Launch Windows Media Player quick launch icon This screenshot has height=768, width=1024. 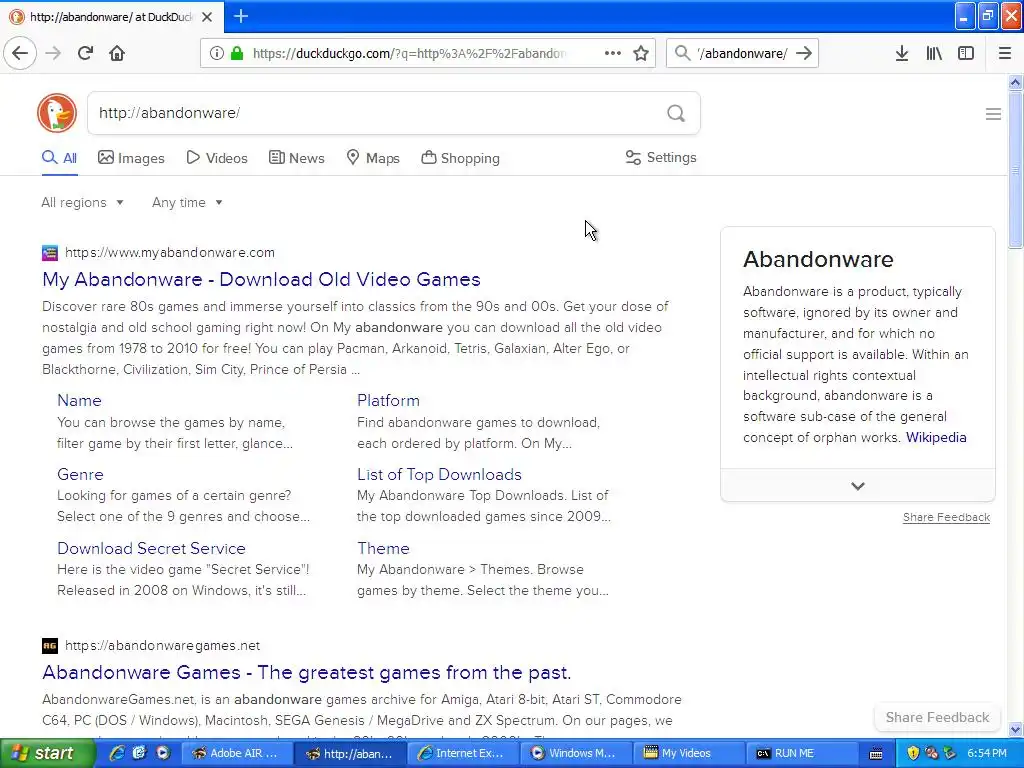pyautogui.click(x=163, y=753)
